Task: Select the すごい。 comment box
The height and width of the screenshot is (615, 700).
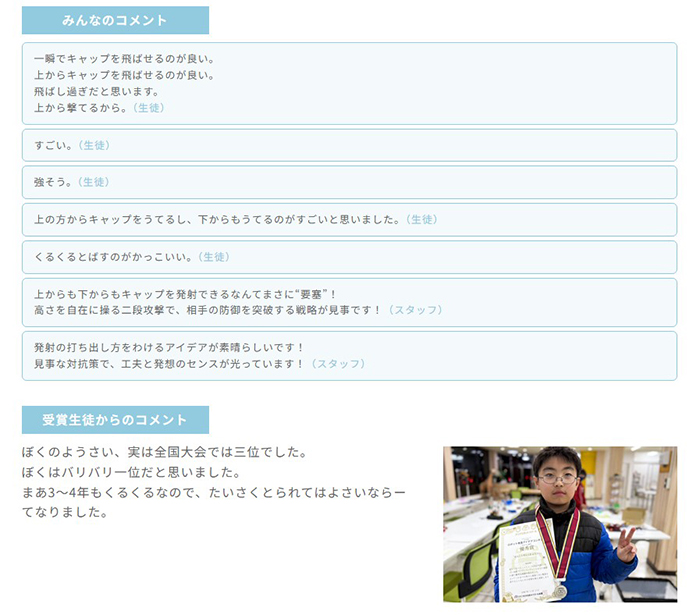Action: point(349,145)
